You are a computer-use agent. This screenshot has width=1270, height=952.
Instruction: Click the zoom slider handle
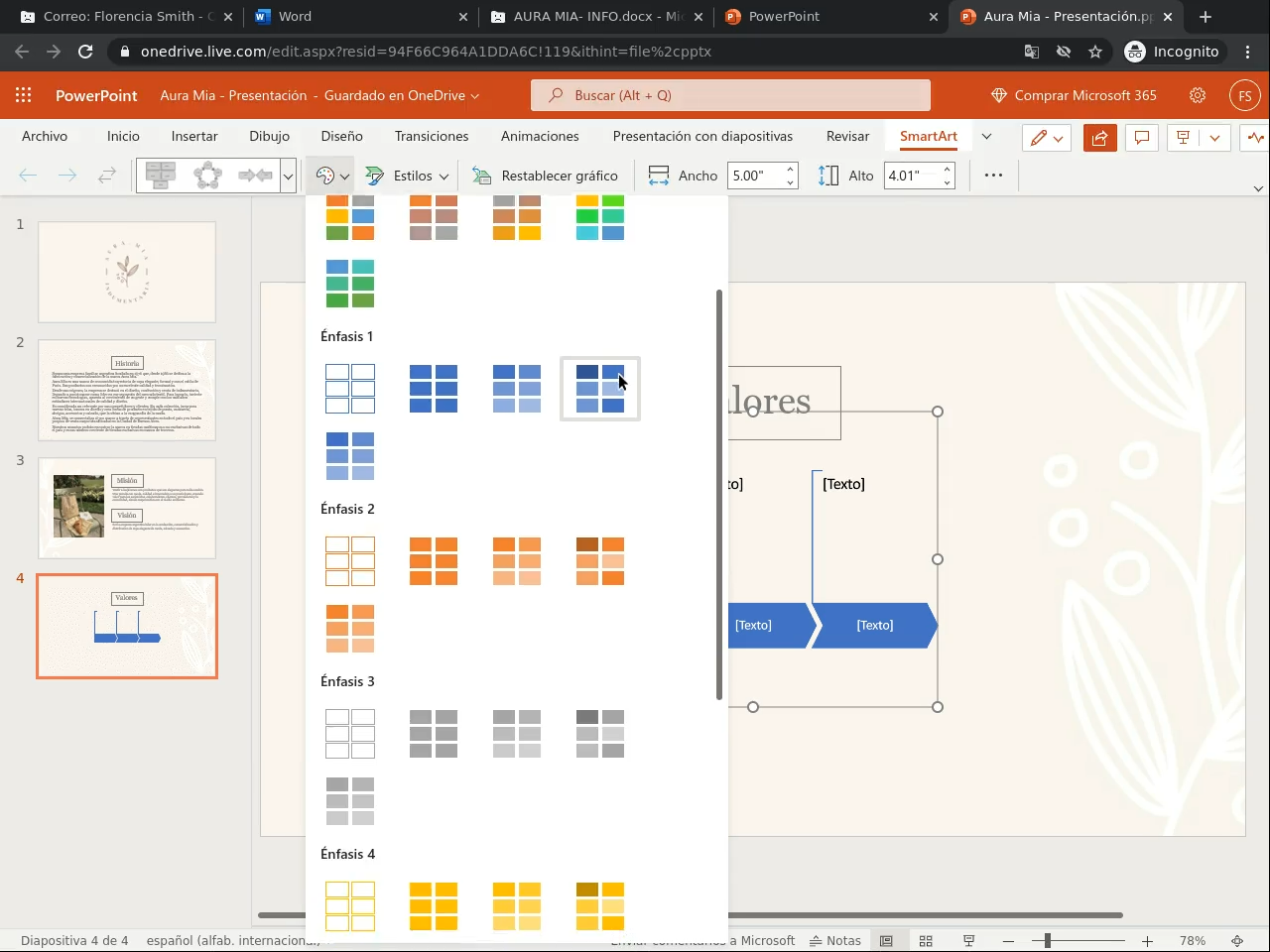coord(1047,940)
